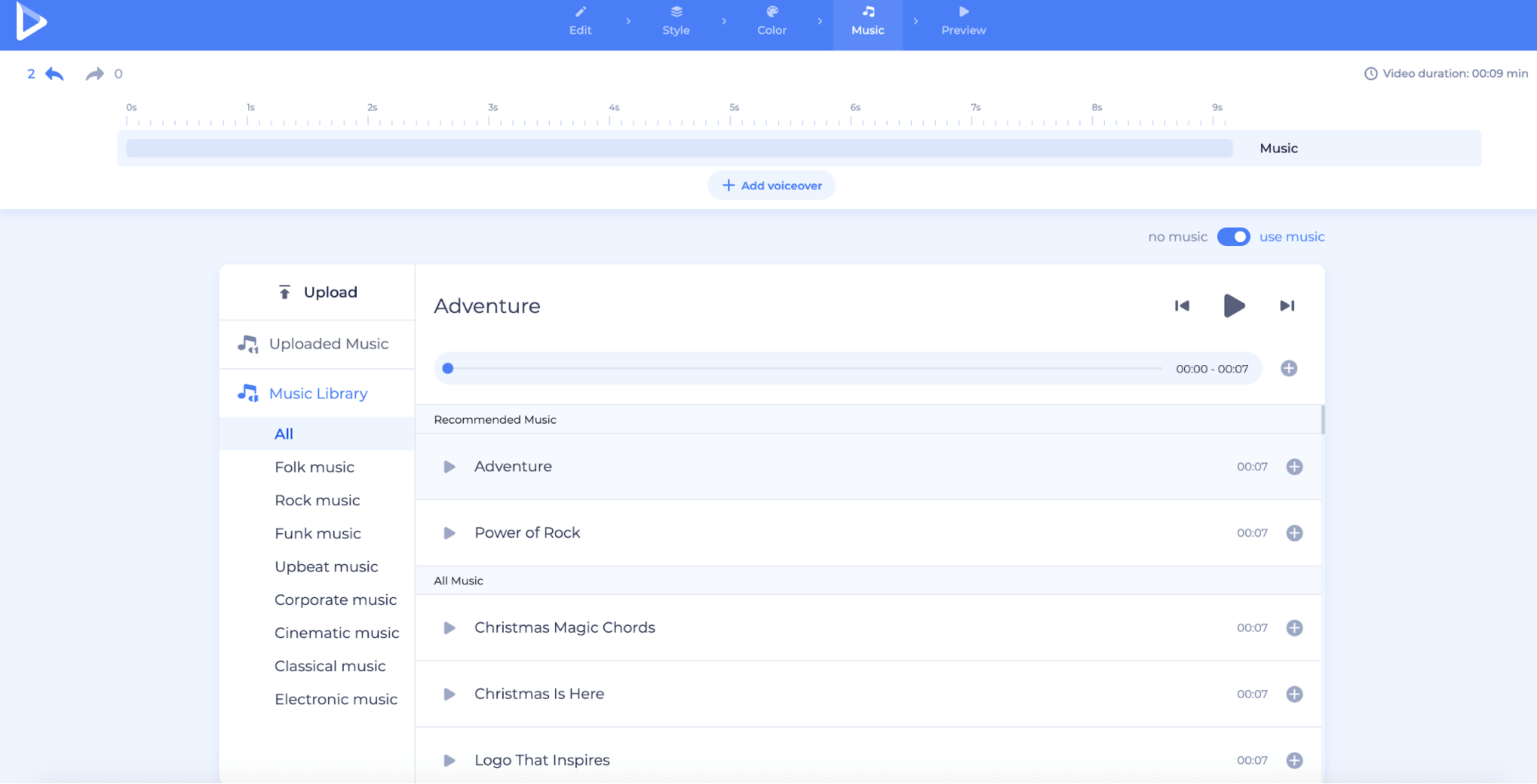Preview Christmas Magic Chords track

coord(450,628)
